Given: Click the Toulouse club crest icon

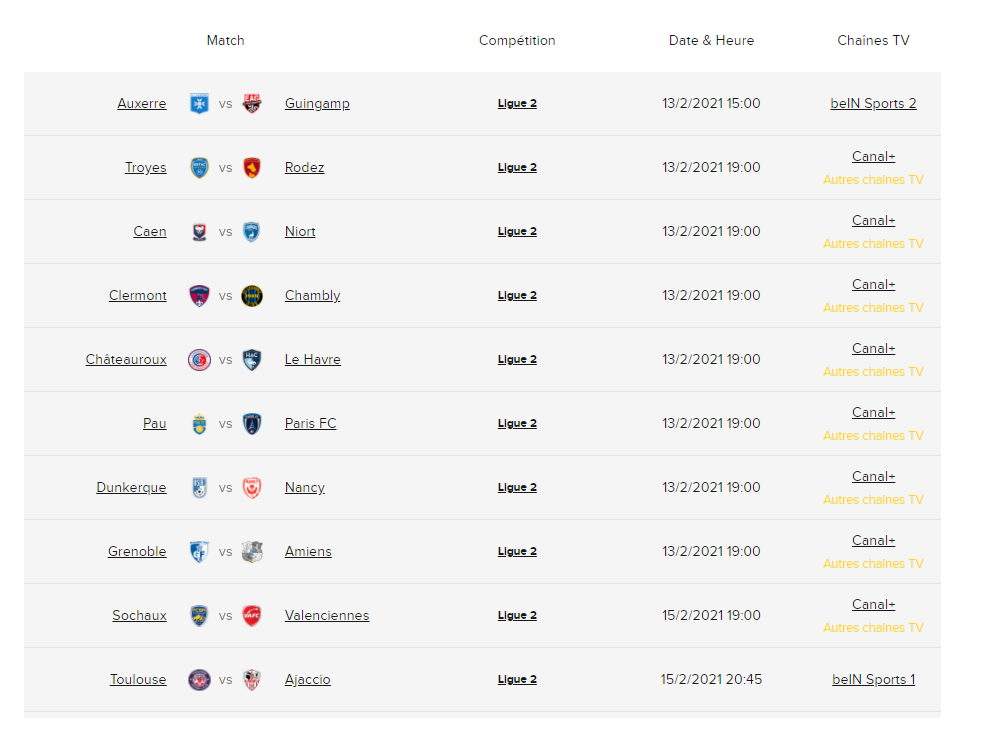Looking at the screenshot, I should coord(199,680).
